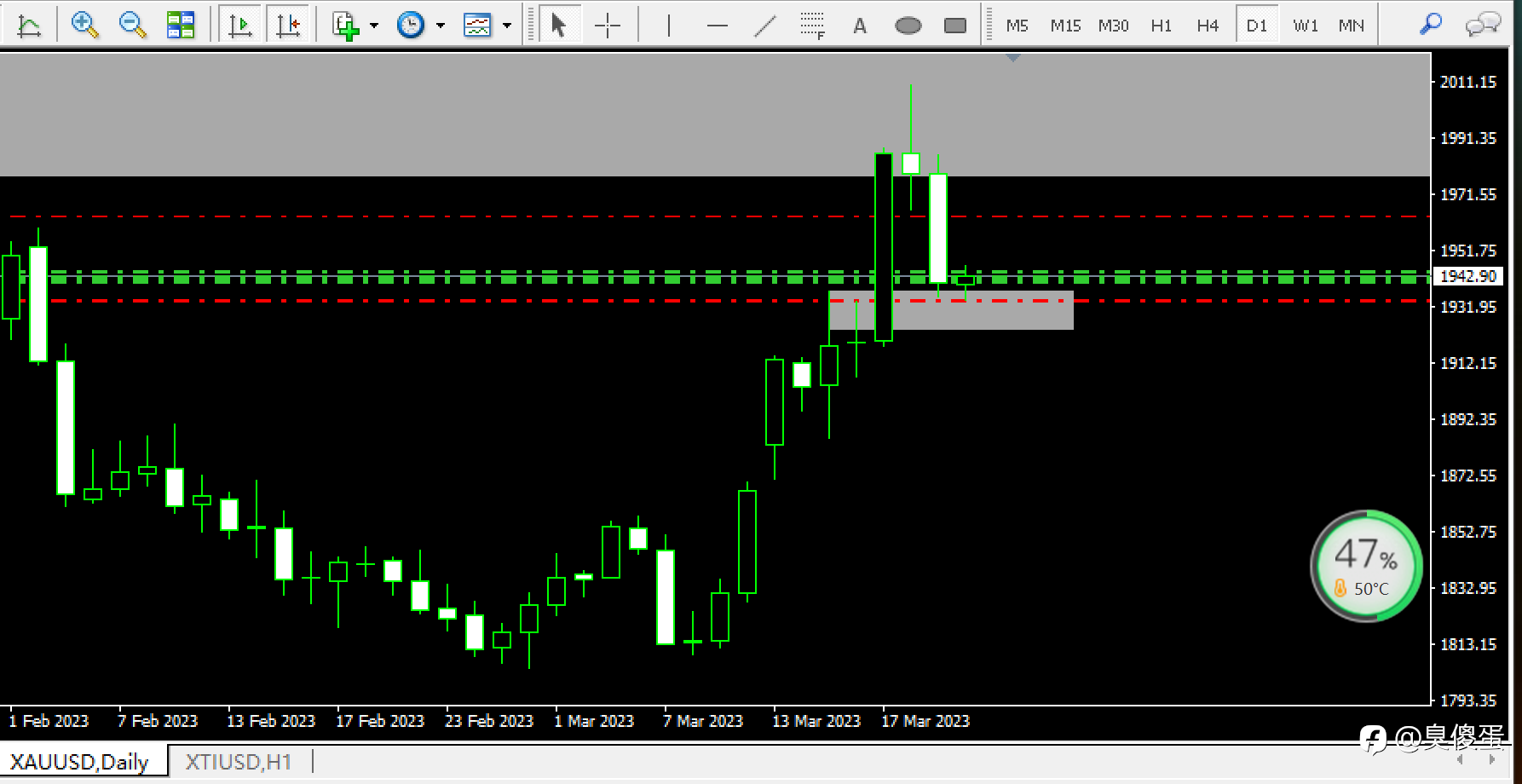Switch to W1 weekly timeframe
1522x784 pixels.
1306,26
